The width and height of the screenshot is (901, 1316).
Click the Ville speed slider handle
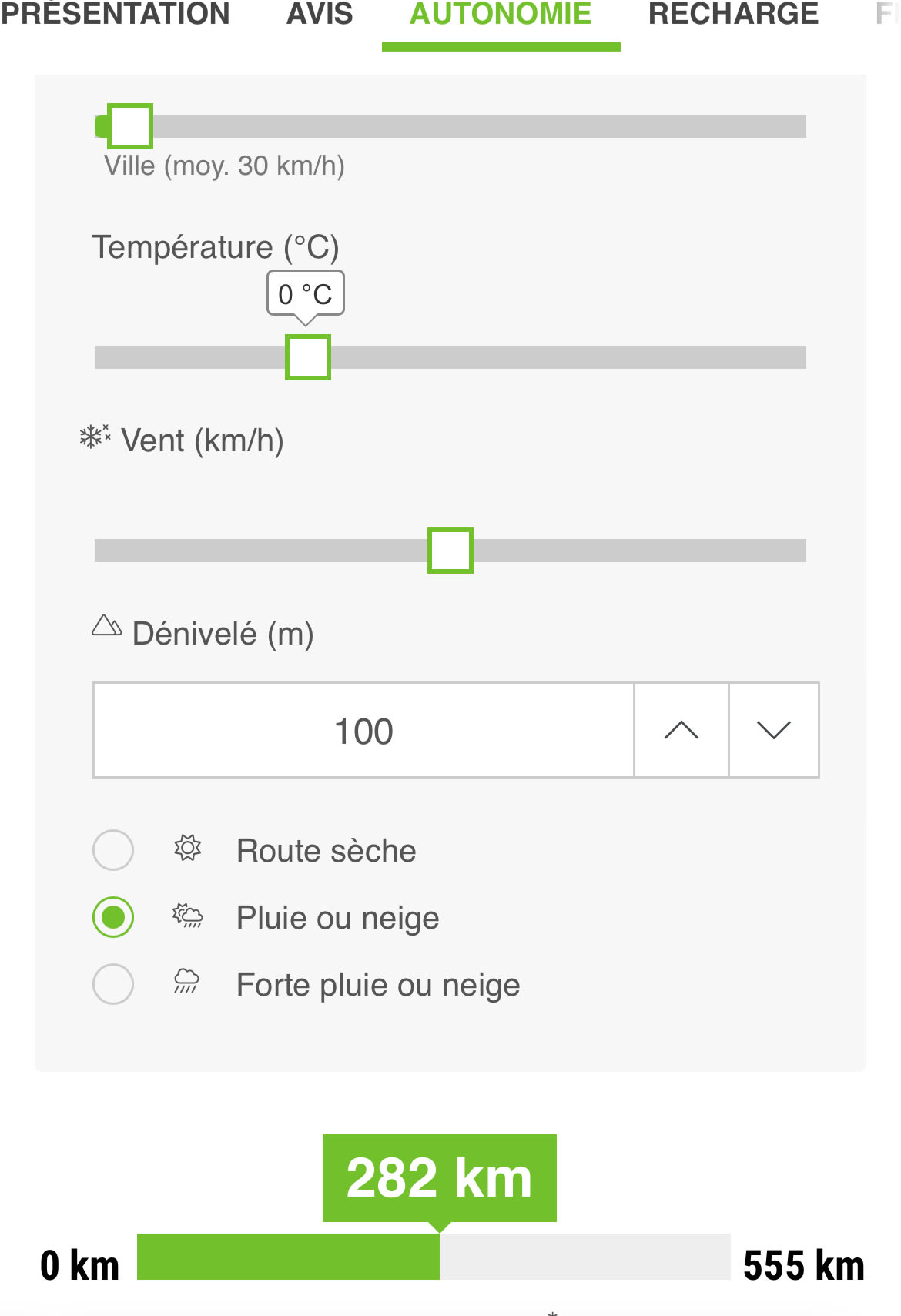[x=130, y=126]
